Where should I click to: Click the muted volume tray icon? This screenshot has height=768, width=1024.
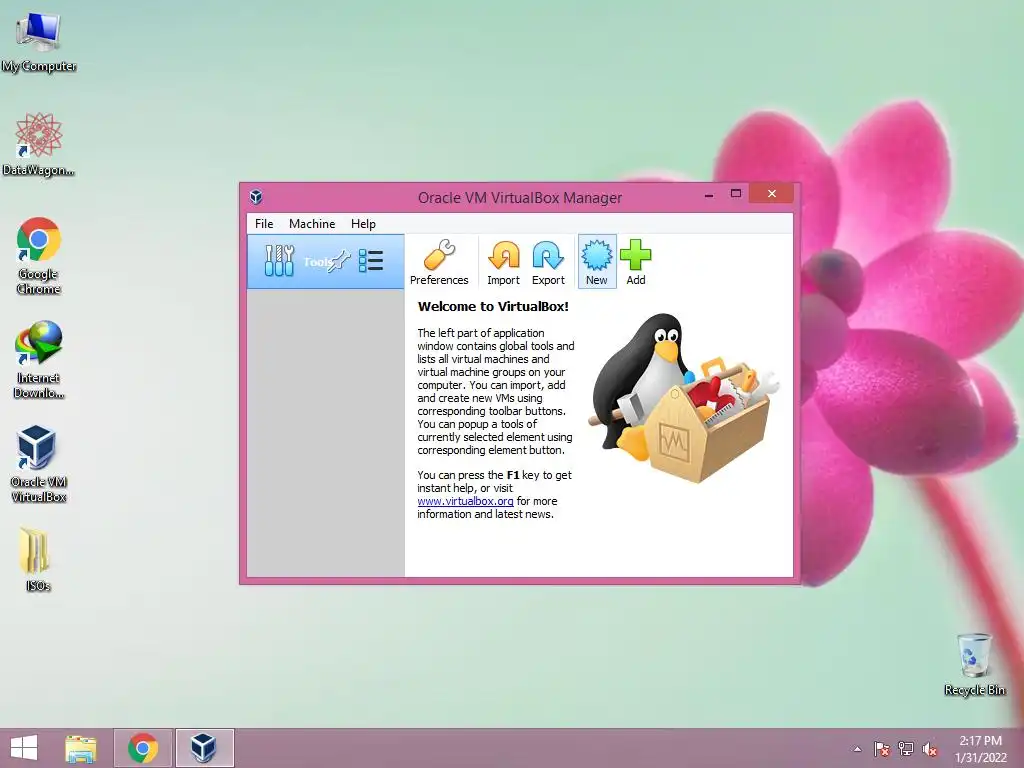930,749
